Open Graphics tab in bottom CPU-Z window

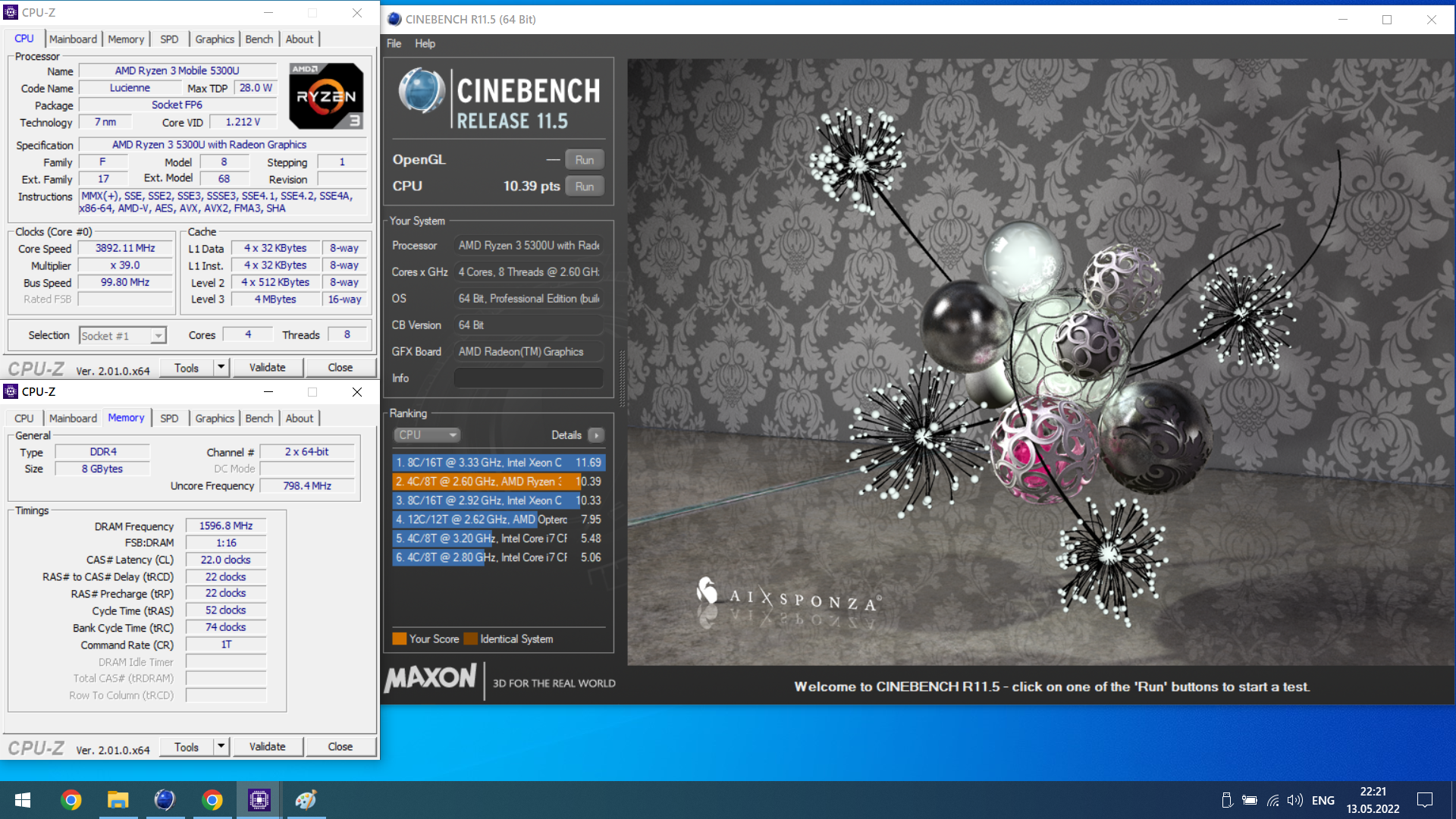pos(215,418)
